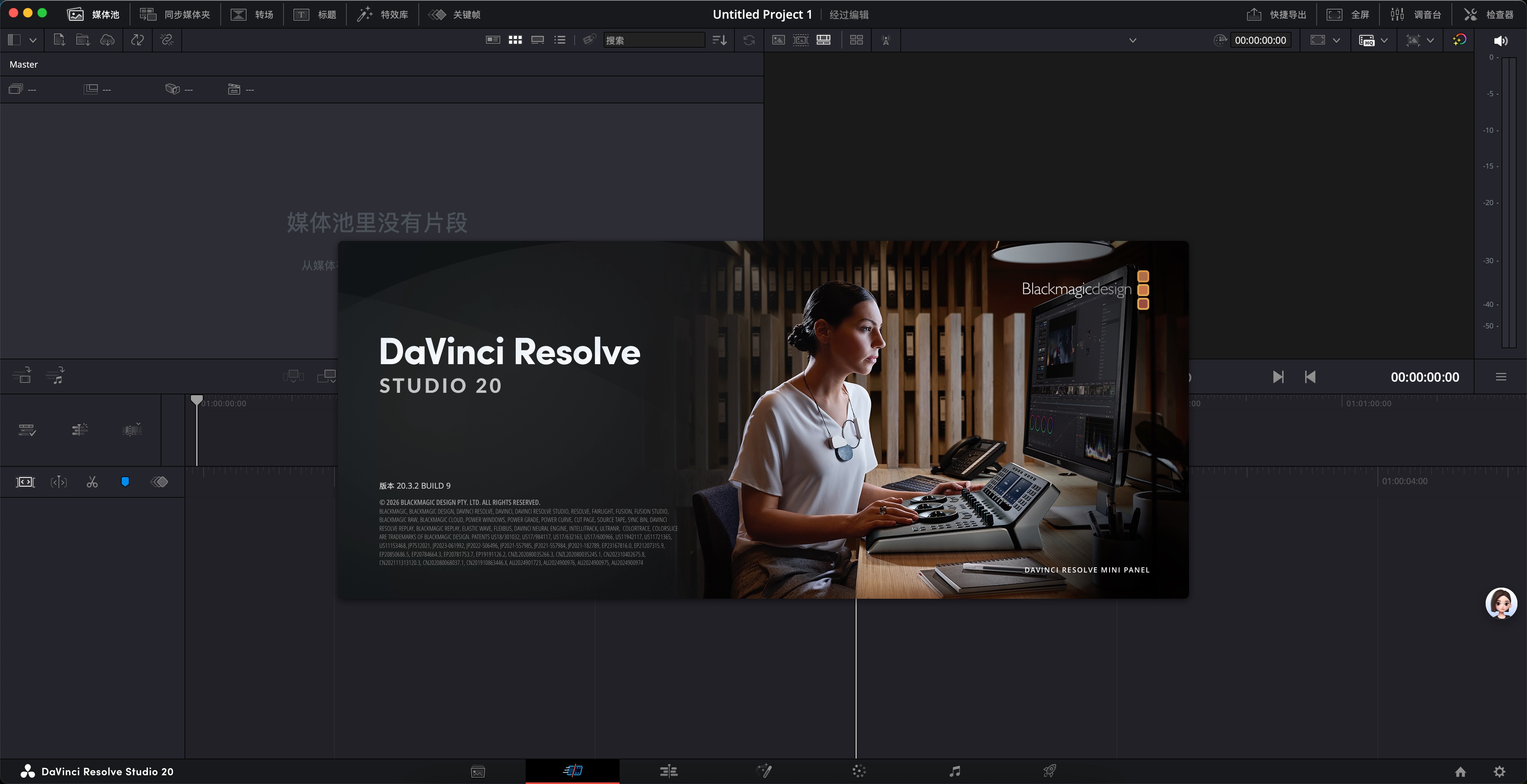This screenshot has height=784, width=1527.
Task: Open the 特效库 effects library tab
Action: point(383,14)
